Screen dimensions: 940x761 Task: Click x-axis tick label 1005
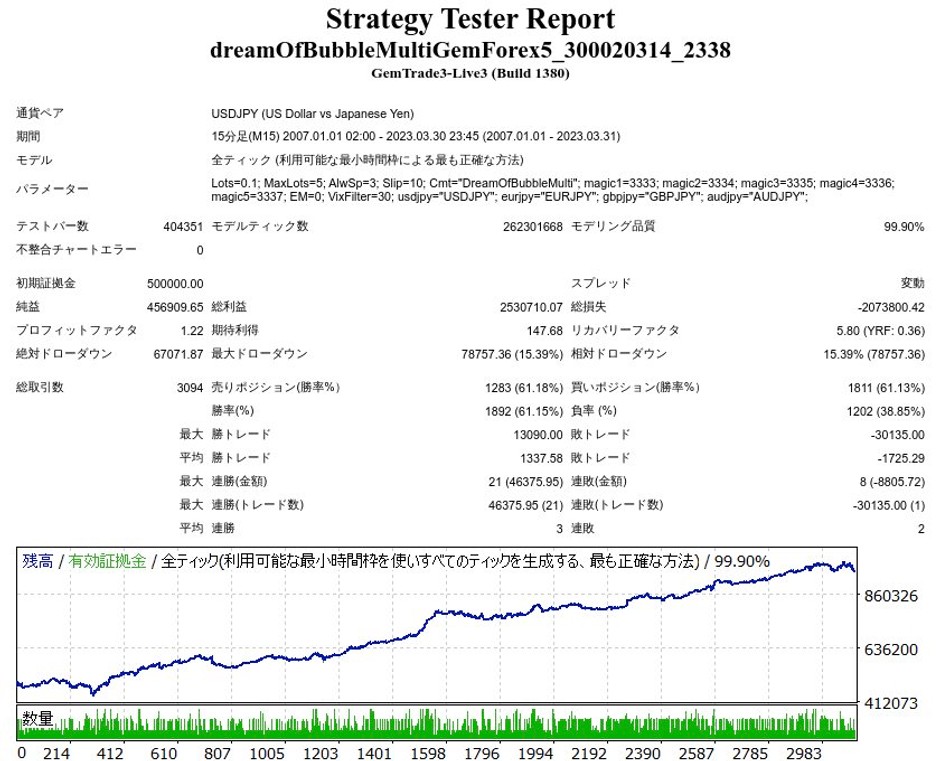pos(267,753)
